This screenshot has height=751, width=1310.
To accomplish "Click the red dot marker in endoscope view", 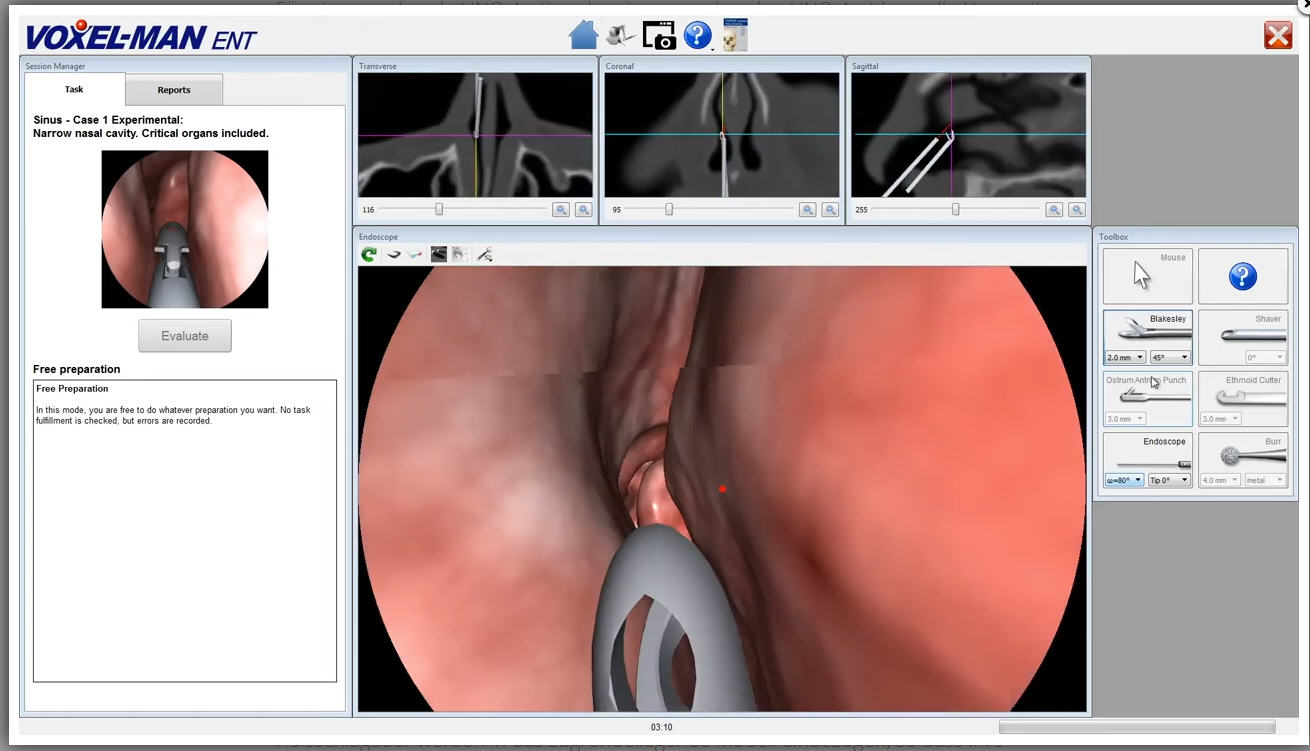I will click(x=722, y=489).
